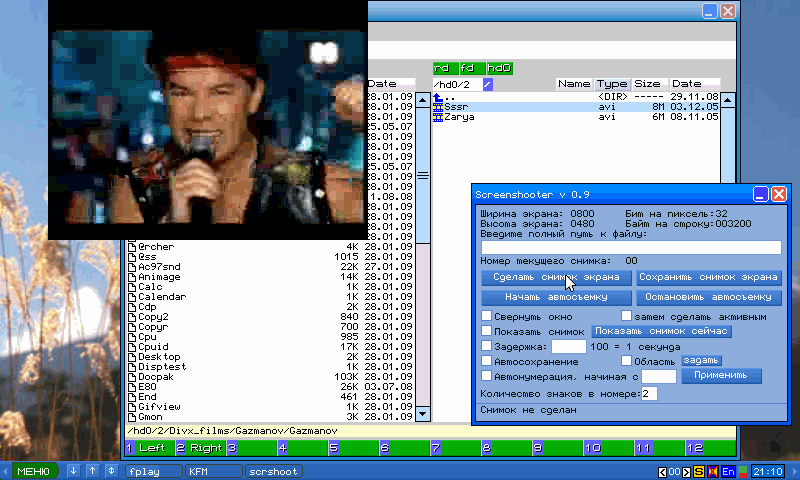Screen dimensions: 800x480
Task: Click the Docpak file icon
Action: click(131, 377)
